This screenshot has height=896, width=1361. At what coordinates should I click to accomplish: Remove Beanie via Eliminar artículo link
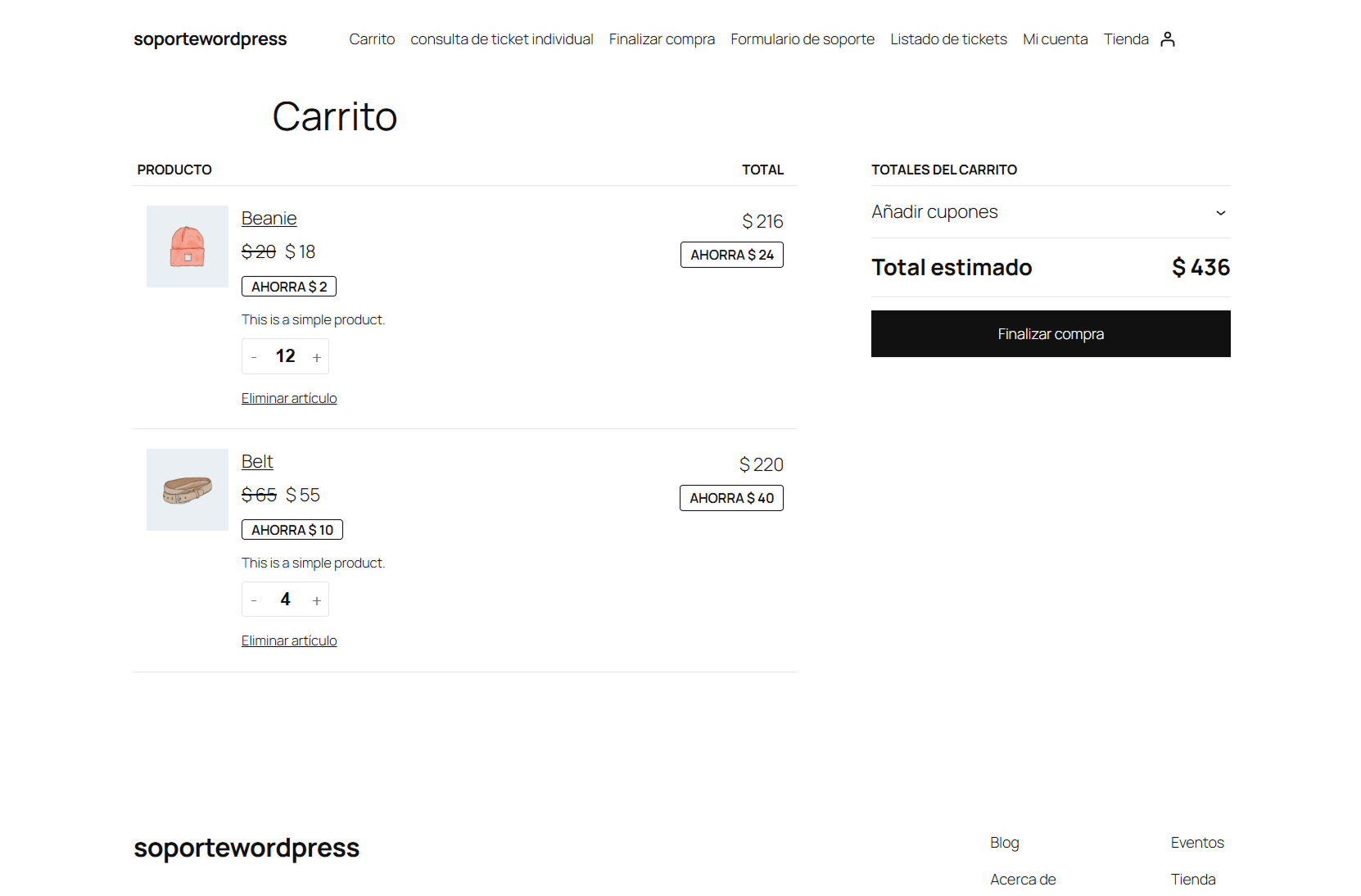tap(289, 399)
